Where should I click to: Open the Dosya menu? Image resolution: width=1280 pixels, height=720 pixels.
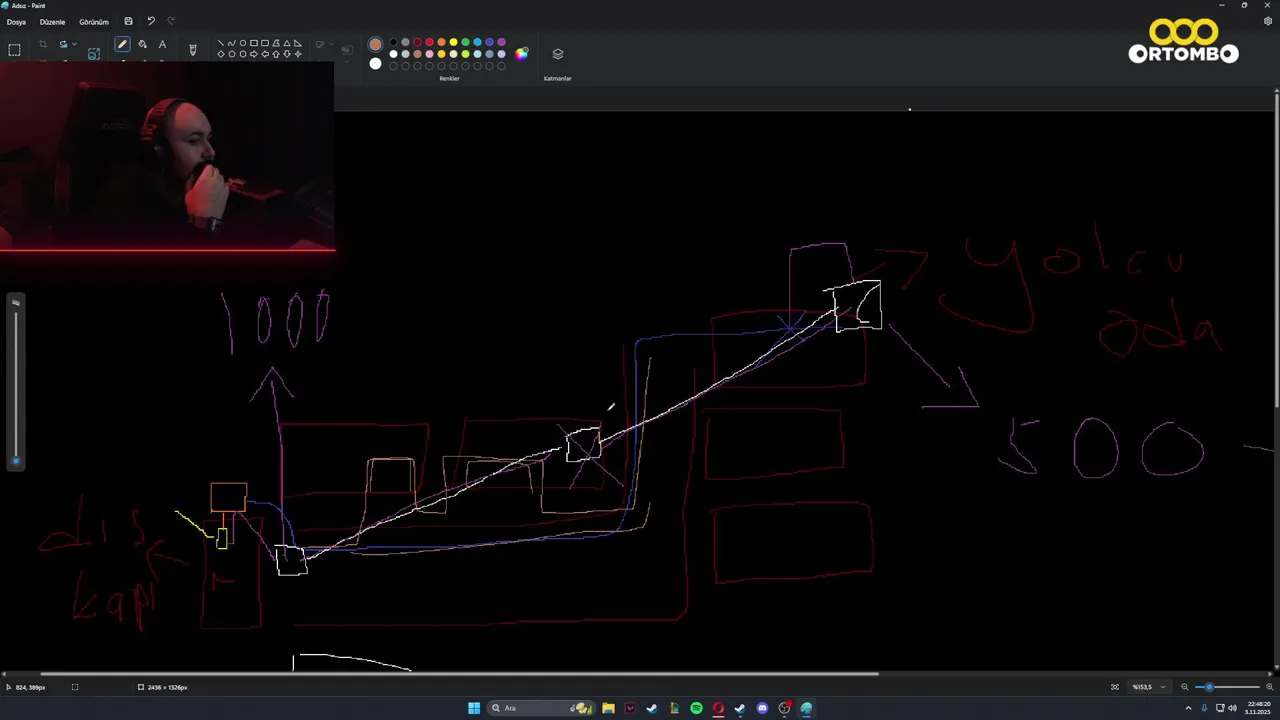pyautogui.click(x=16, y=22)
